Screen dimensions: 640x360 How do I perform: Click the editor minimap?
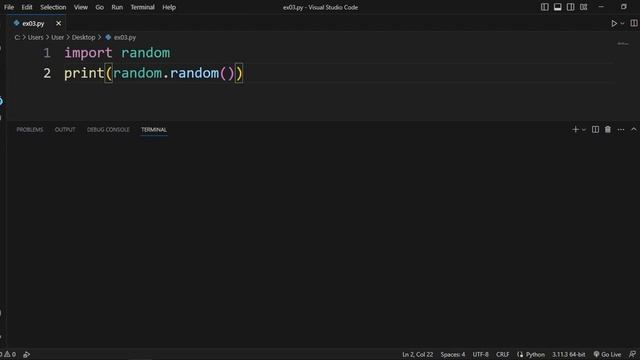(623, 44)
